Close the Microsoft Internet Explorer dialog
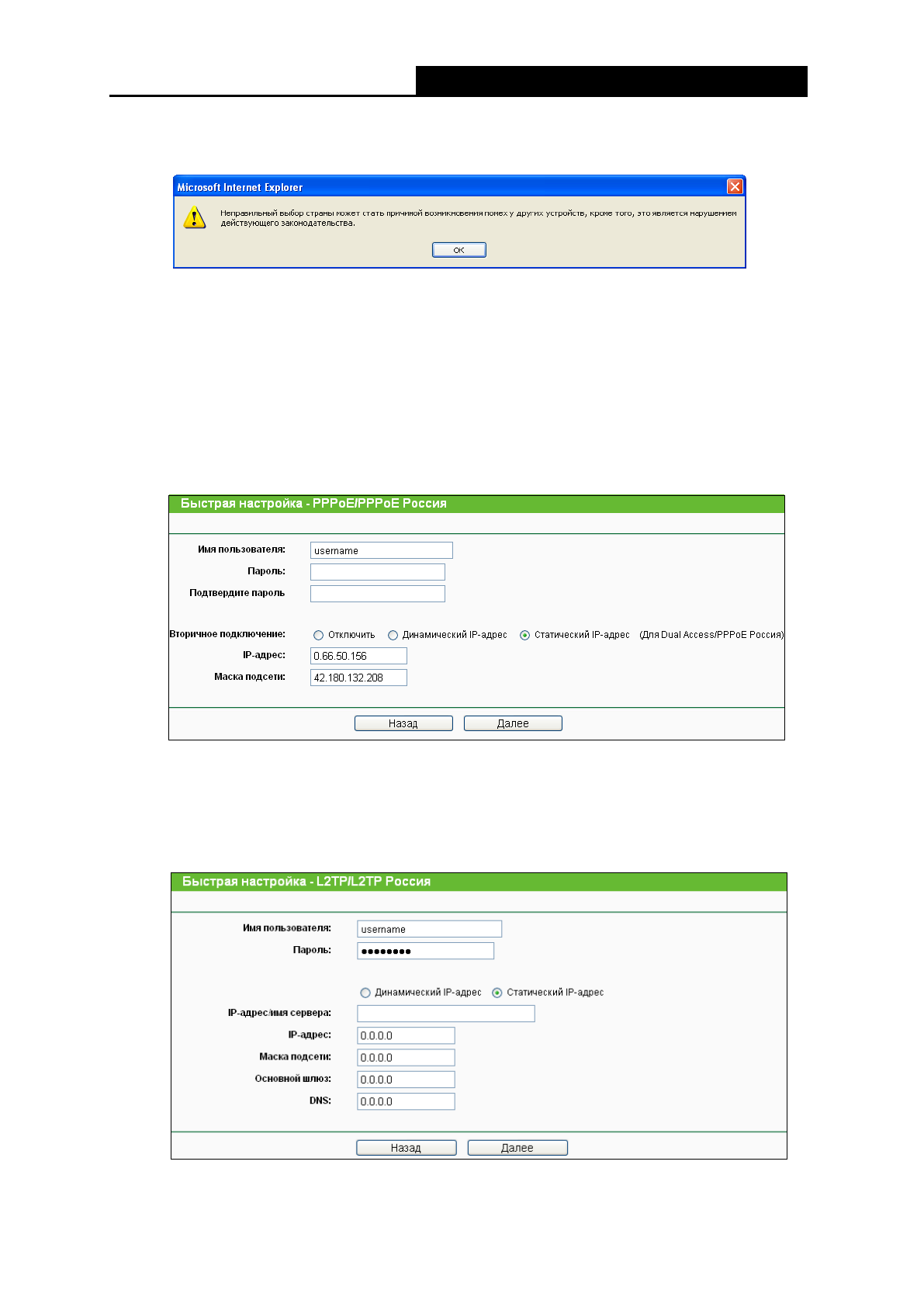924x1307 pixels. click(x=734, y=186)
